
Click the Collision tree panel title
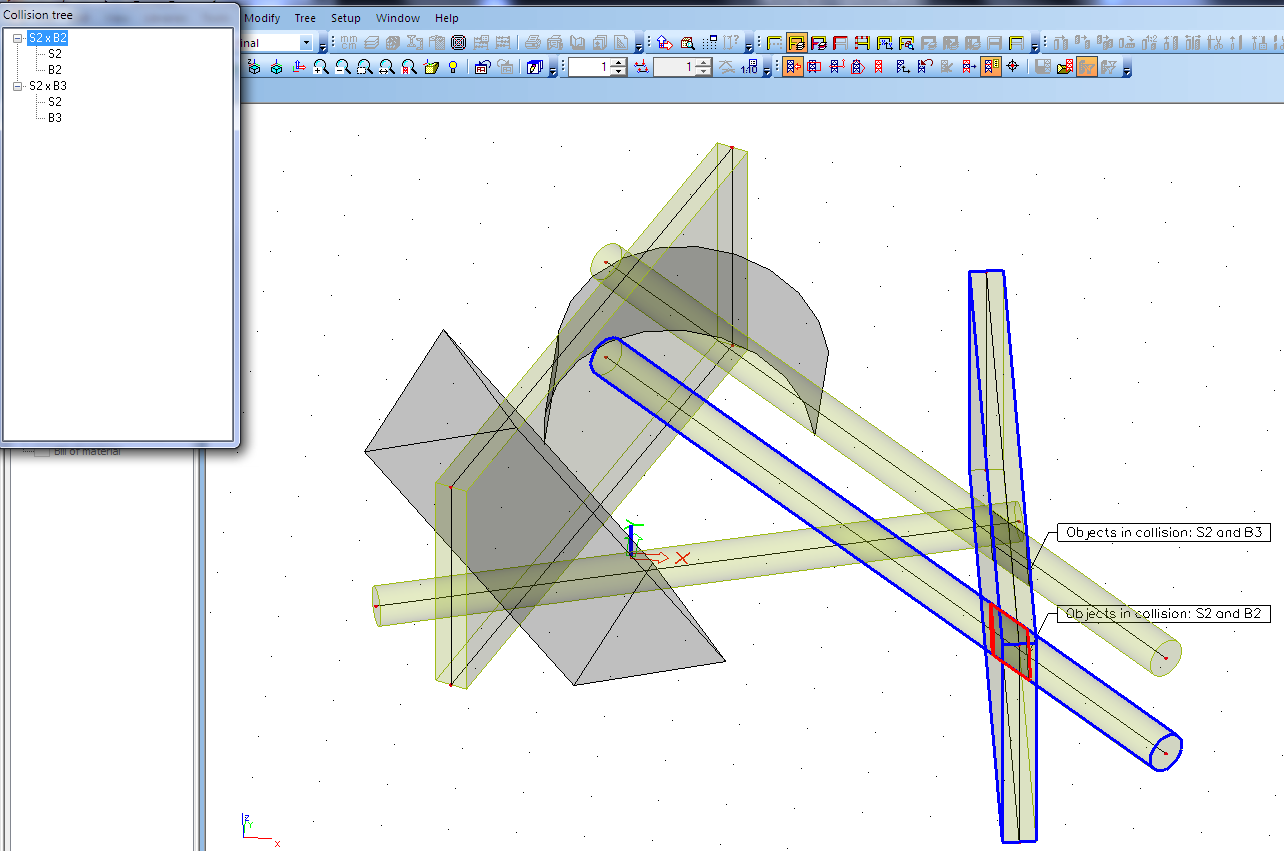click(39, 15)
